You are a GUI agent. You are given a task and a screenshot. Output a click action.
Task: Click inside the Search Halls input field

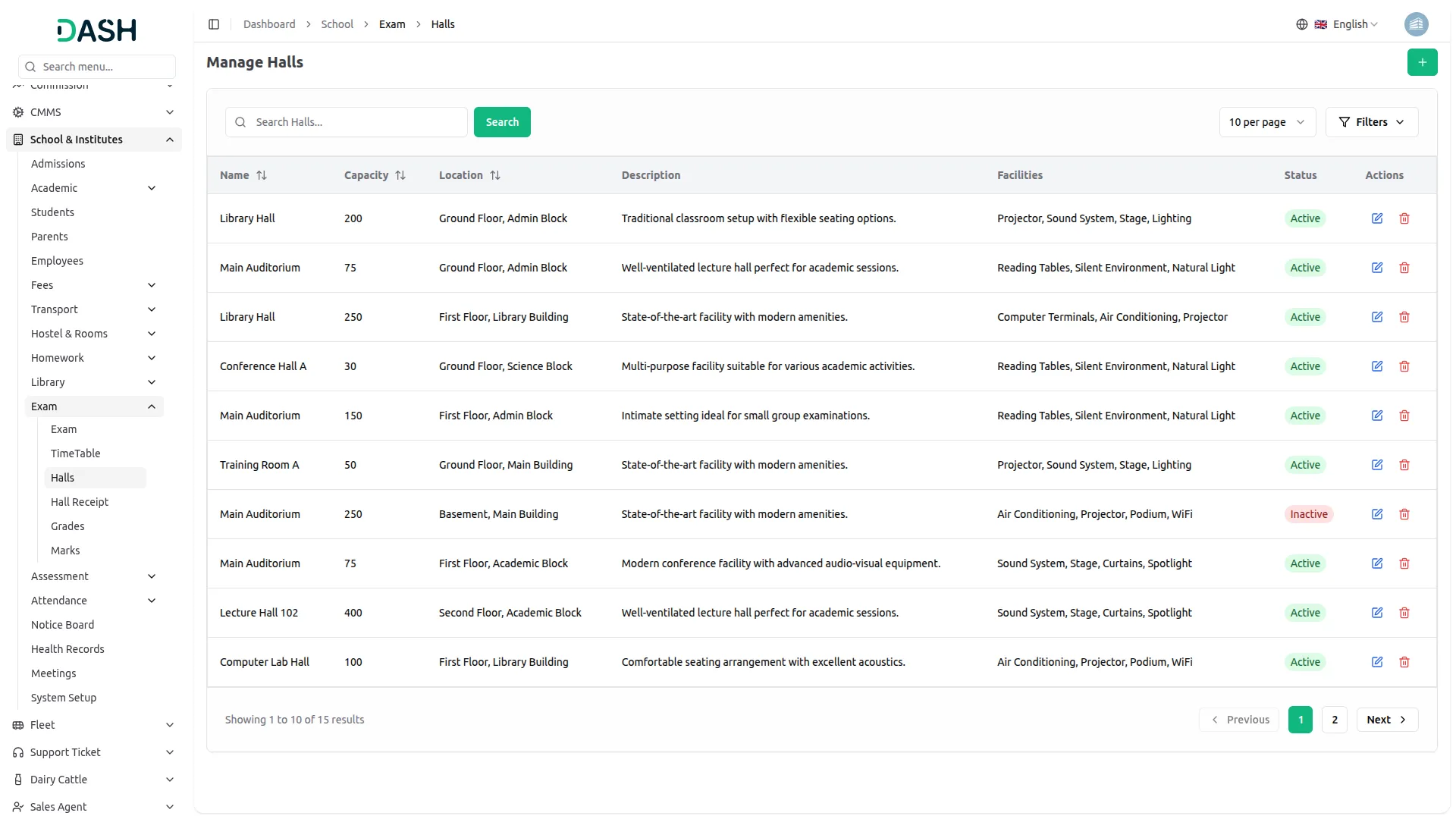tap(349, 122)
